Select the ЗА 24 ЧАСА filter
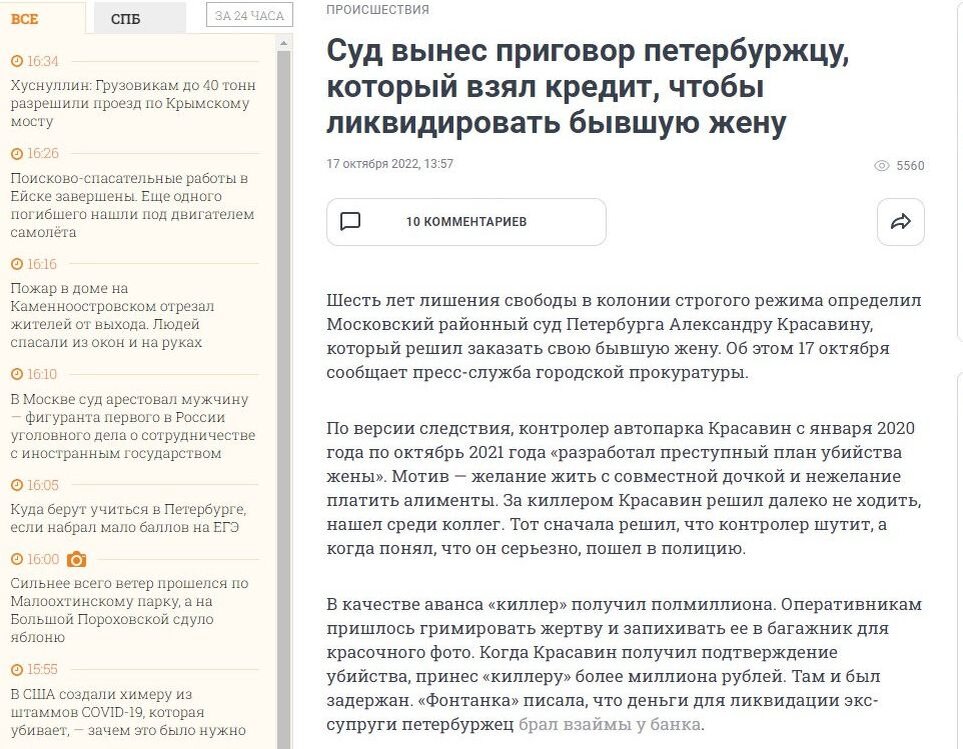This screenshot has height=749, width=963. pyautogui.click(x=249, y=16)
